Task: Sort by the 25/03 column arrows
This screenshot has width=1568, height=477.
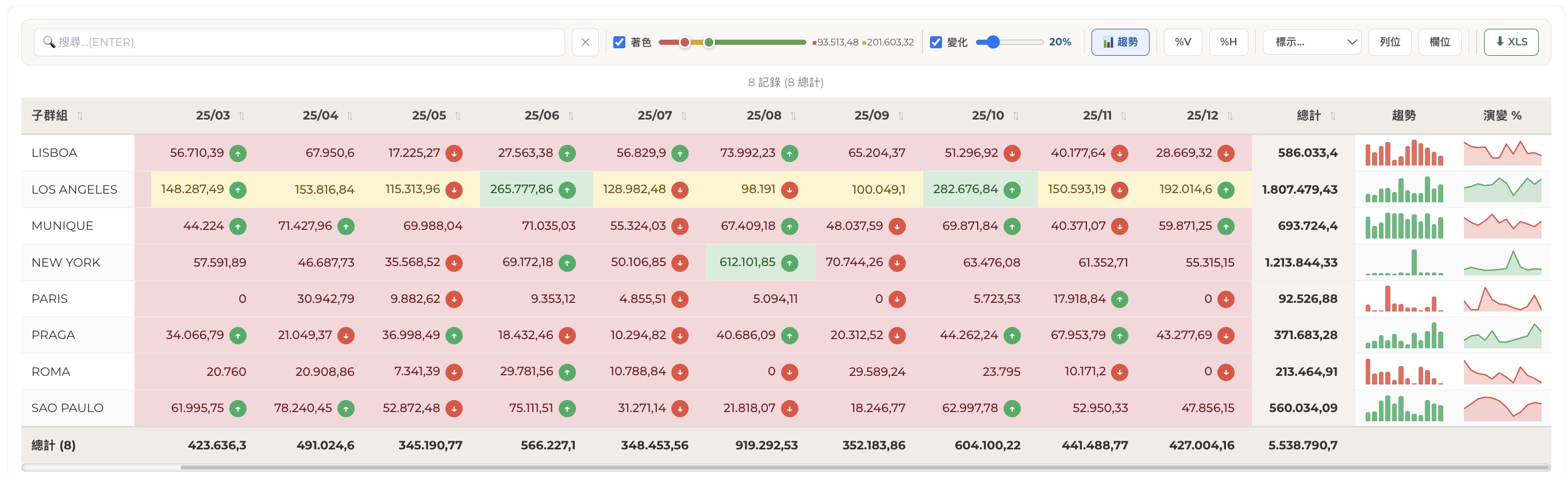Action: click(241, 116)
